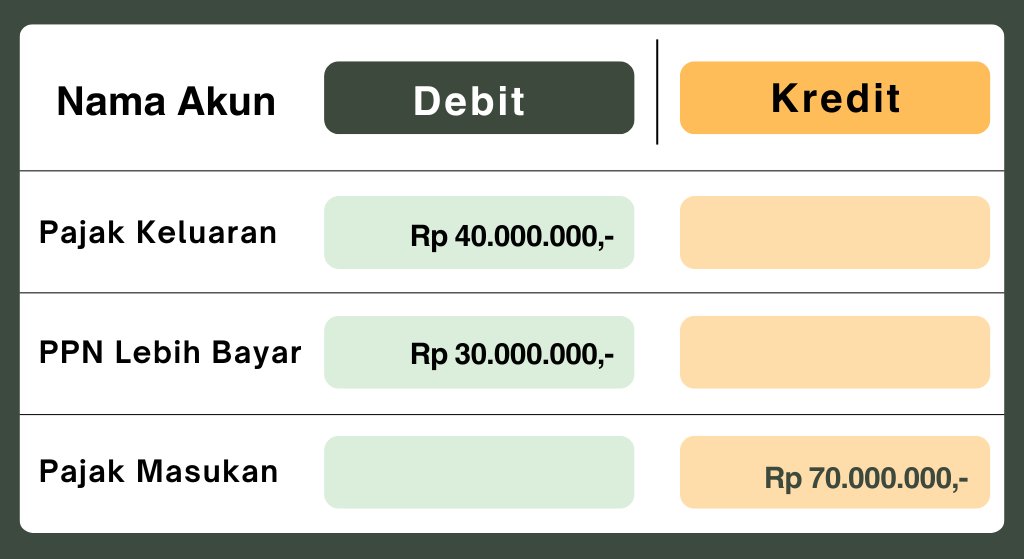Select the Nama Akun column heading
Image resolution: width=1024 pixels, height=559 pixels.
click(x=166, y=102)
